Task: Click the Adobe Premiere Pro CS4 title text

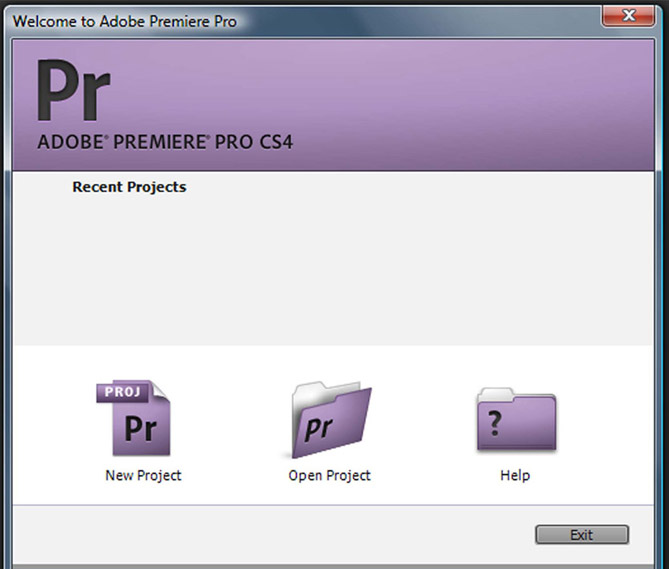Action: coord(165,142)
